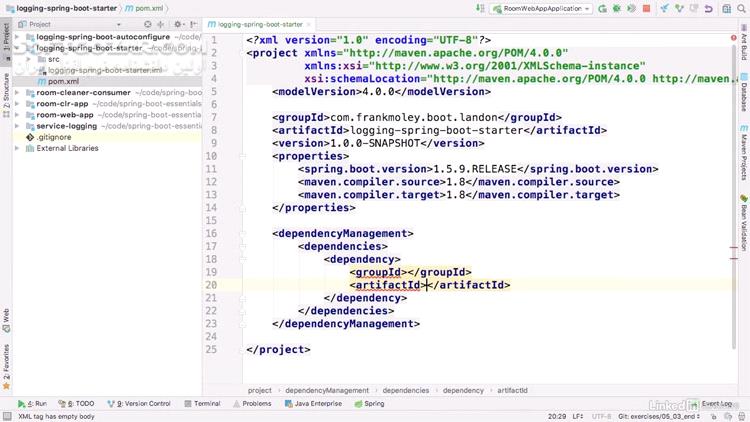The image size is (750, 422).
Task: Click the Build Project arrow icon
Action: click(480, 9)
